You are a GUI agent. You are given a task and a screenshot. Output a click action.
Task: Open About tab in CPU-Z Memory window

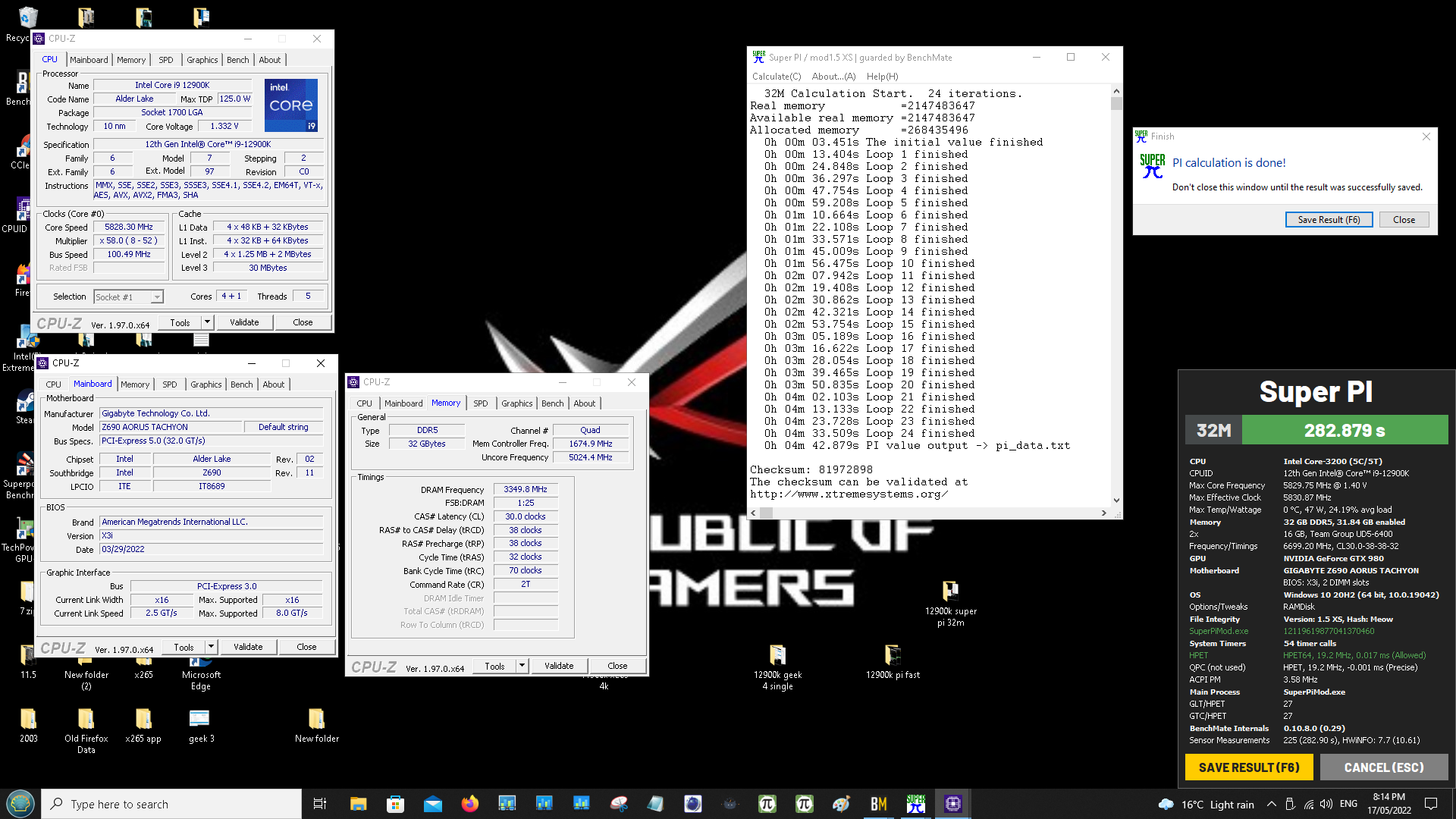coord(584,403)
